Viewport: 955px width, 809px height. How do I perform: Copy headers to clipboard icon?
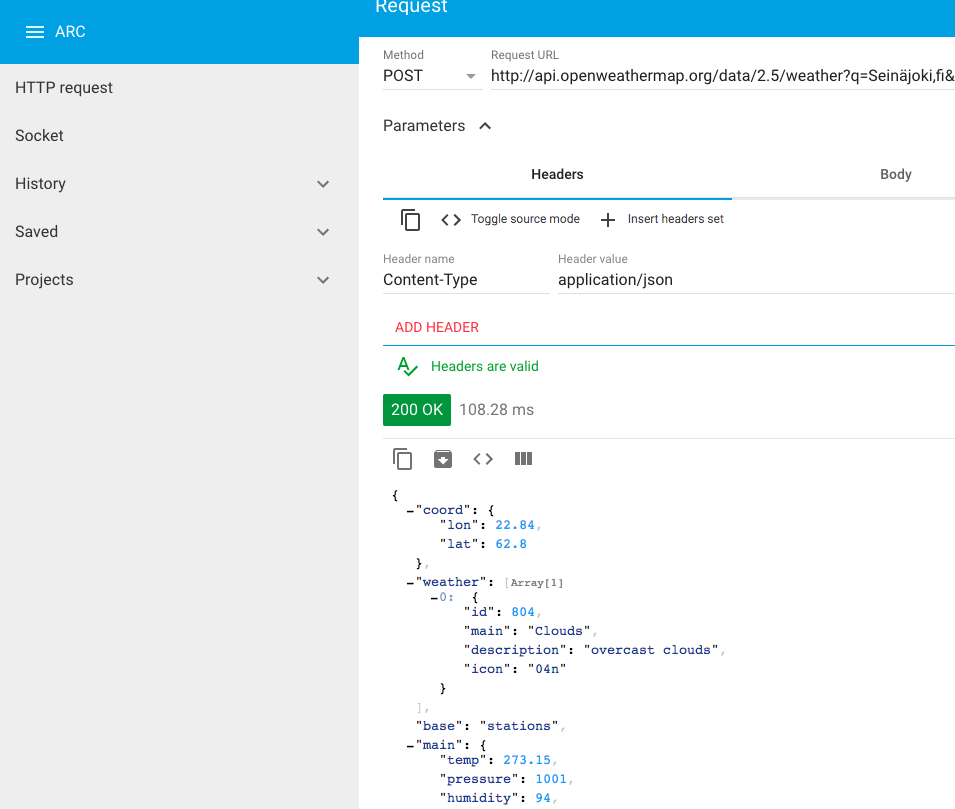coord(410,220)
